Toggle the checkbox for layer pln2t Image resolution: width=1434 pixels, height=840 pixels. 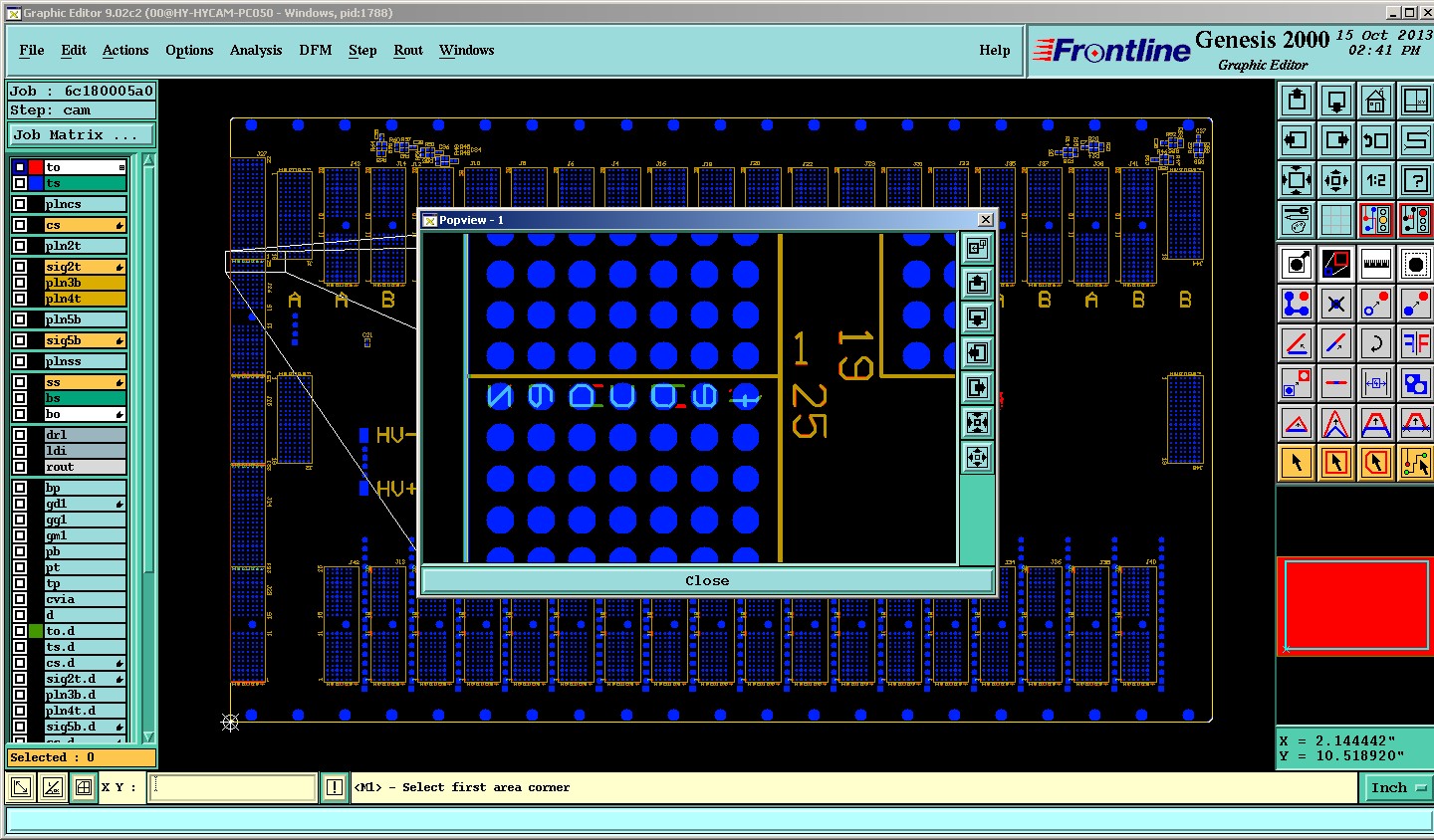pos(20,246)
